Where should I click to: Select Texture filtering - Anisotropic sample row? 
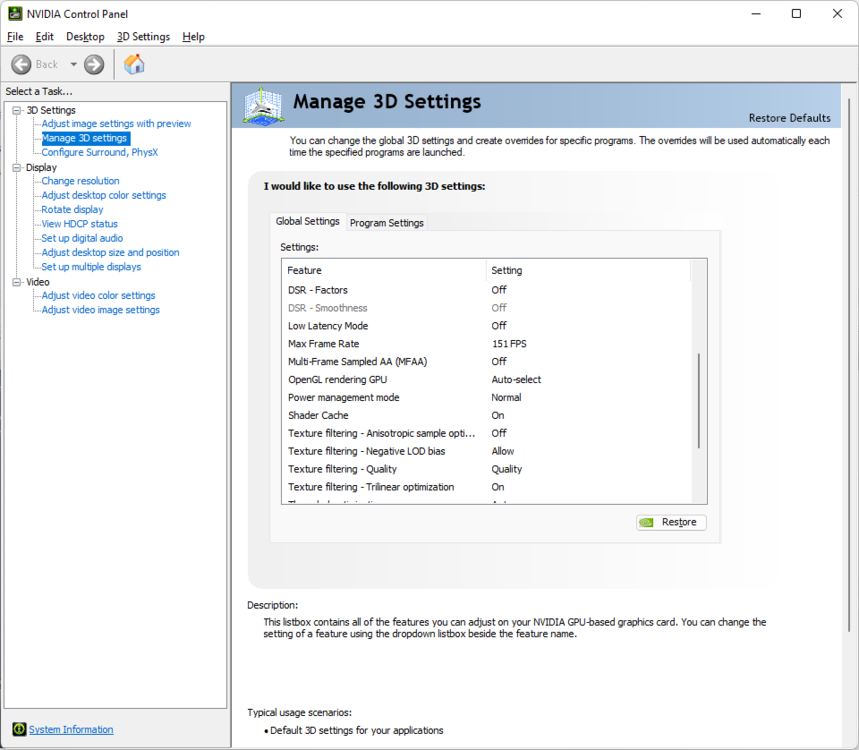pyautogui.click(x=486, y=433)
